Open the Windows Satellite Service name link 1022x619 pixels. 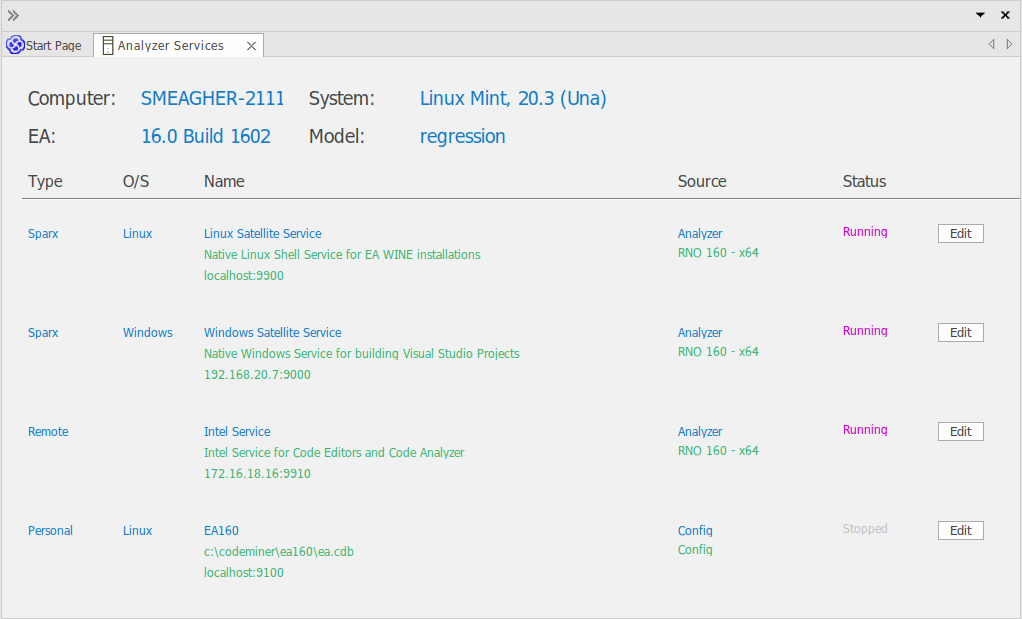272,333
